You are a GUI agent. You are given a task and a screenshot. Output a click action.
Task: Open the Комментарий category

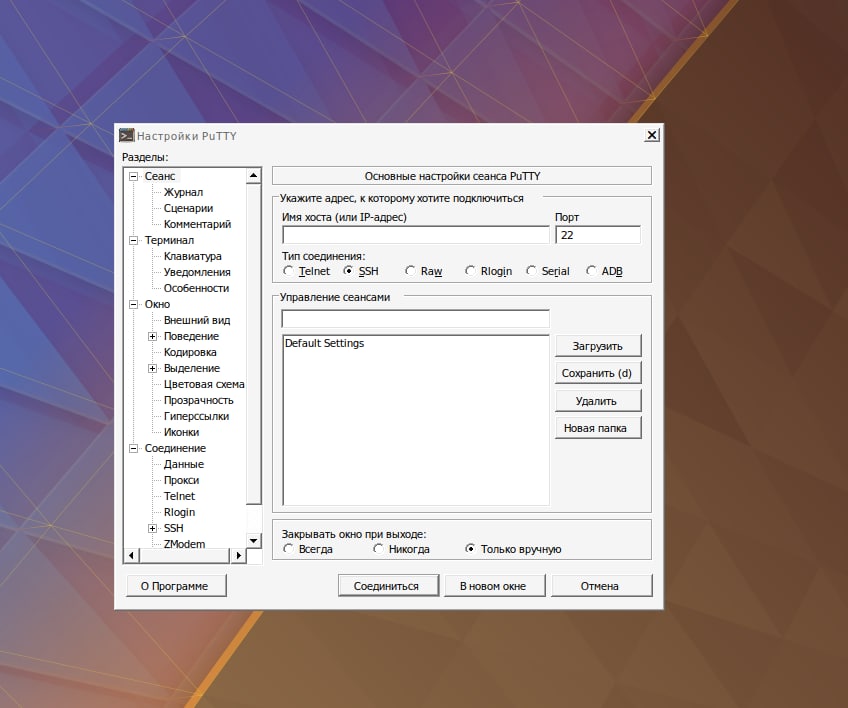pyautogui.click(x=197, y=224)
